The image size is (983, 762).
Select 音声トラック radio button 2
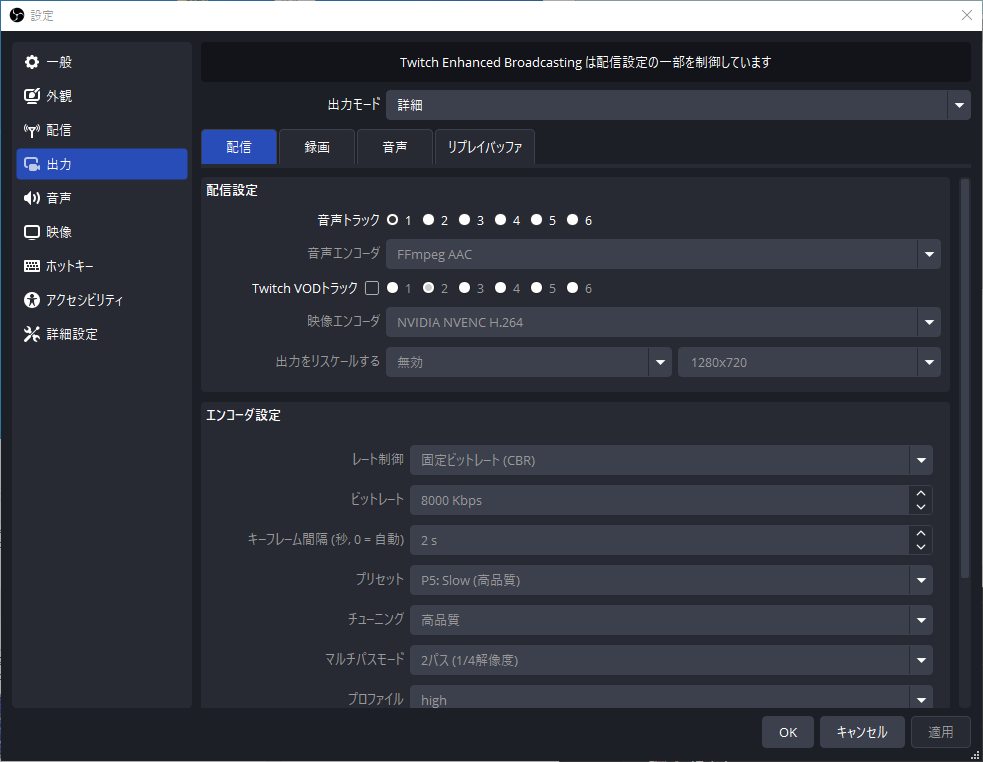point(428,220)
